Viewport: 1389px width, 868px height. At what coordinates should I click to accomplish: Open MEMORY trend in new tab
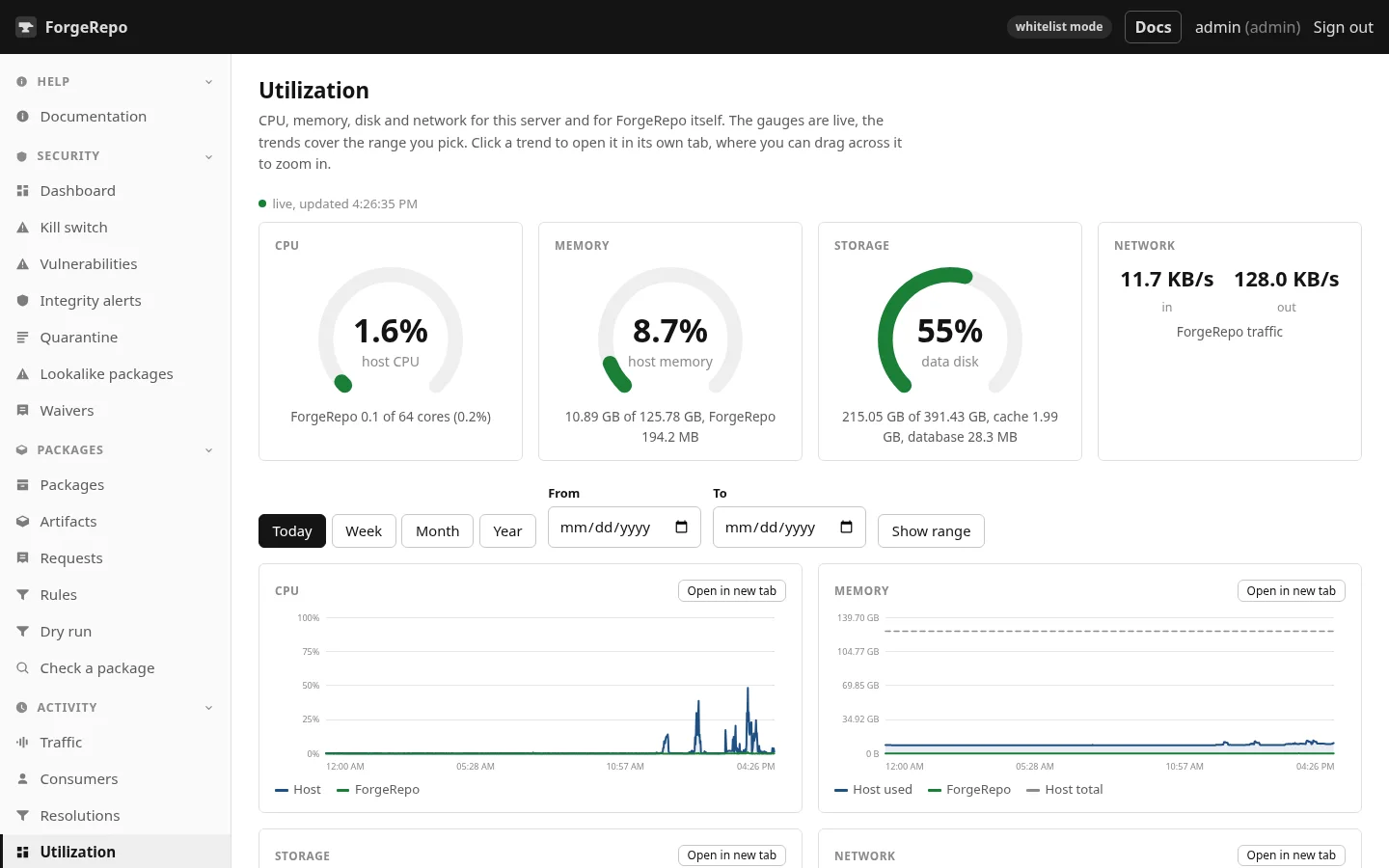(1292, 591)
